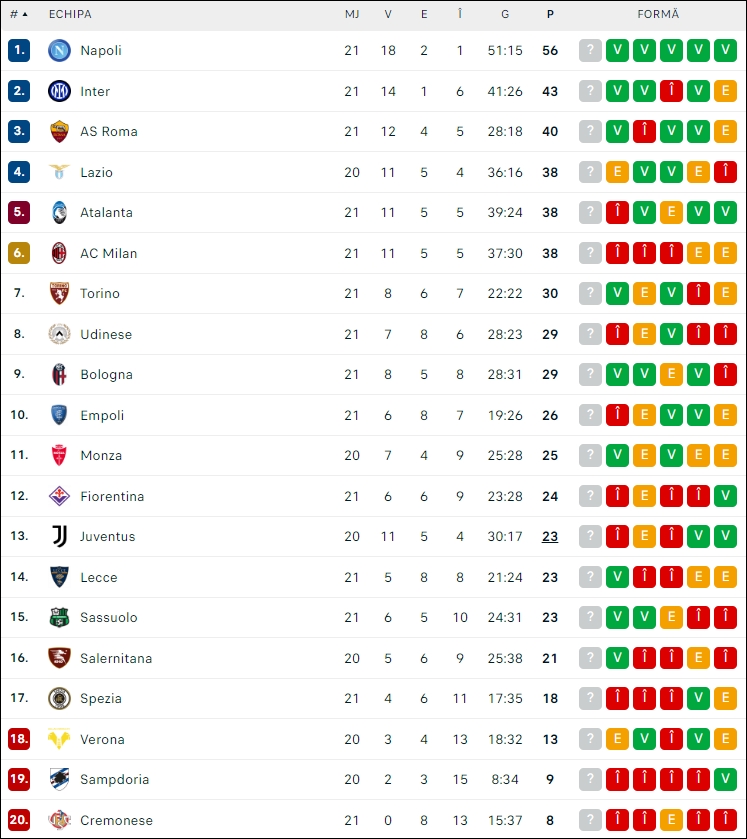Screen dimensions: 747x839
Task: Click the AC Milan badge
Action: pos(59,253)
